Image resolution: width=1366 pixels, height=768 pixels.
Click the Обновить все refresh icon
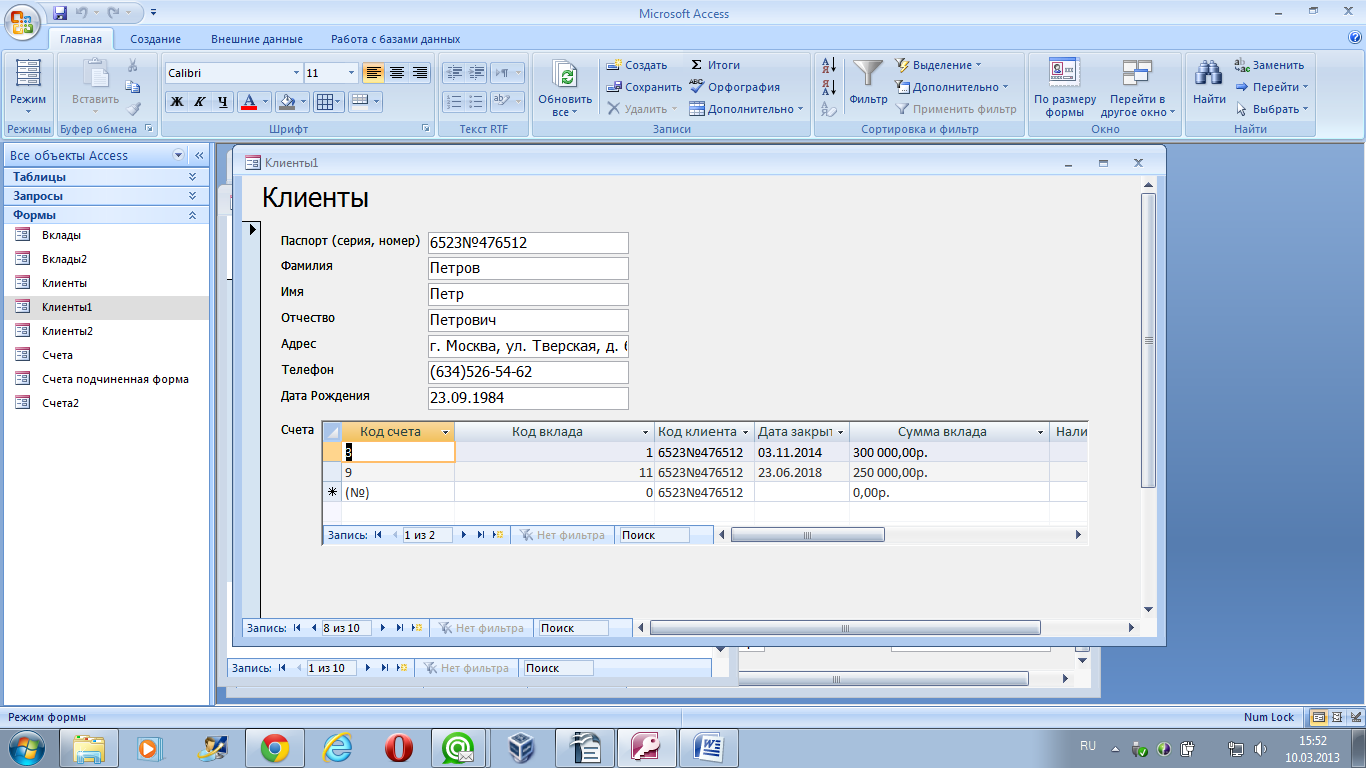(x=566, y=75)
